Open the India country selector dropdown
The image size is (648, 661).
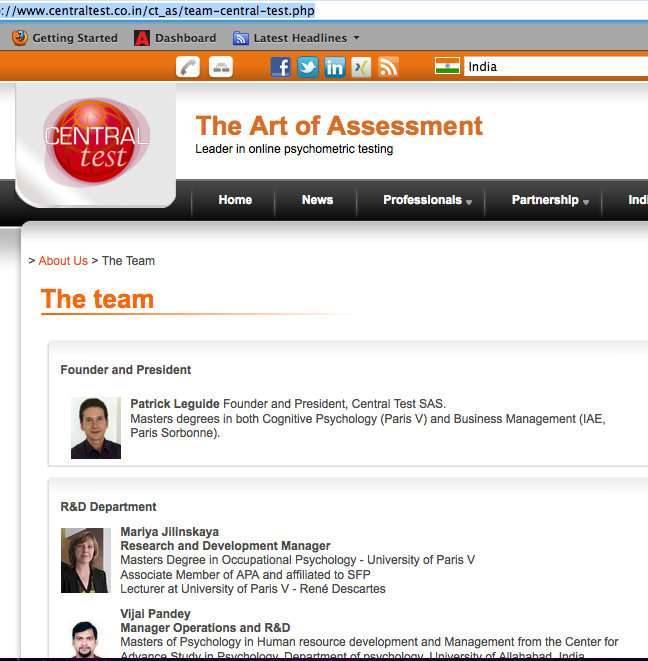(556, 67)
